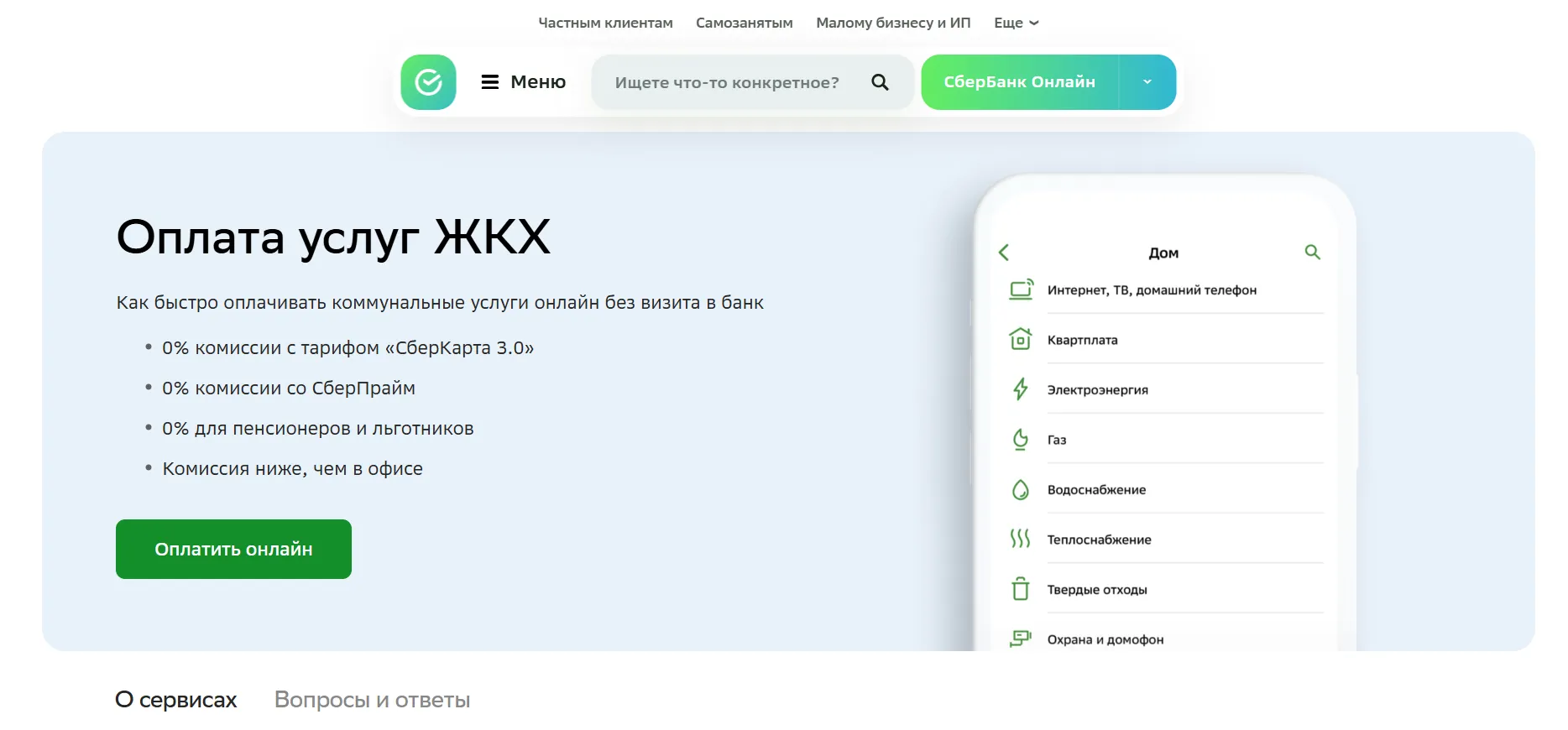Click the Электроэнергия lightning icon
Image resolution: width=1568 pixels, height=730 pixels.
1020,389
